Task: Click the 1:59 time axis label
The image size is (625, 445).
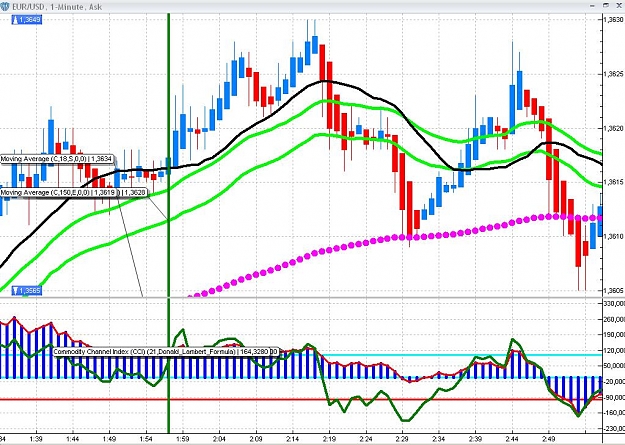Action: (x=183, y=439)
